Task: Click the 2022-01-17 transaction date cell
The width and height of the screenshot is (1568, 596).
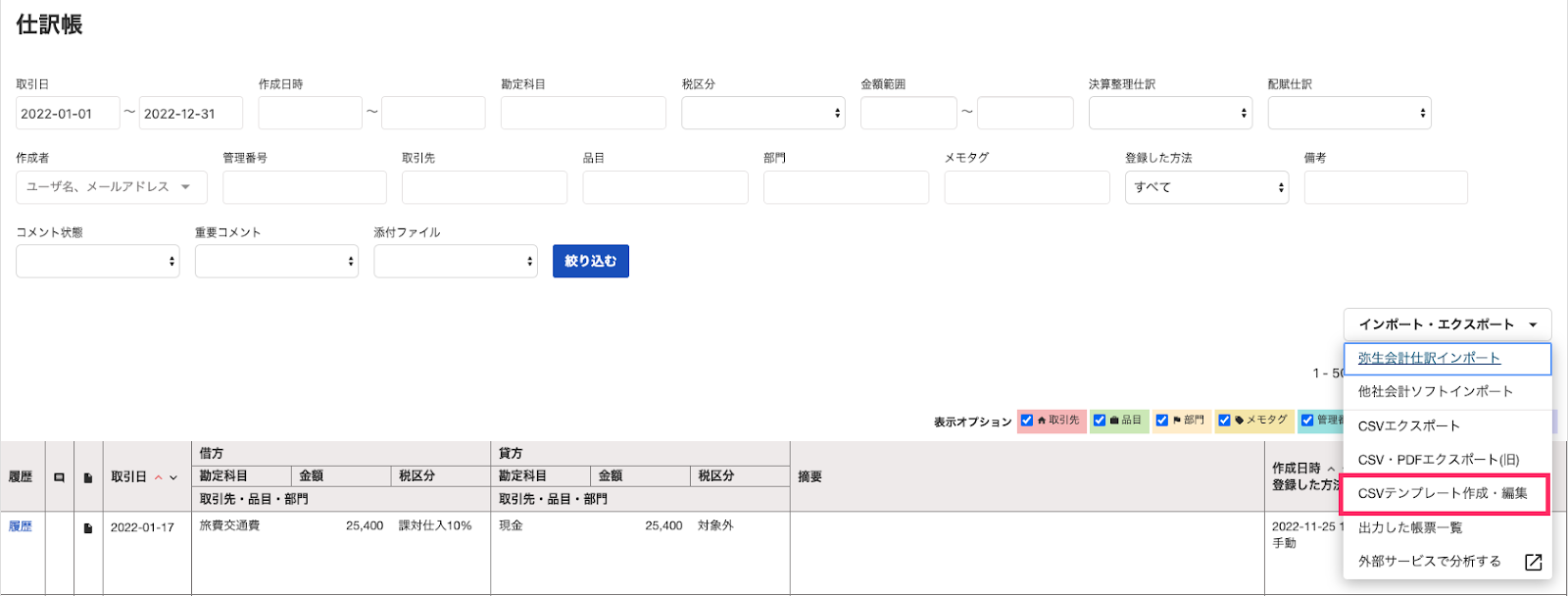Action: tap(142, 527)
